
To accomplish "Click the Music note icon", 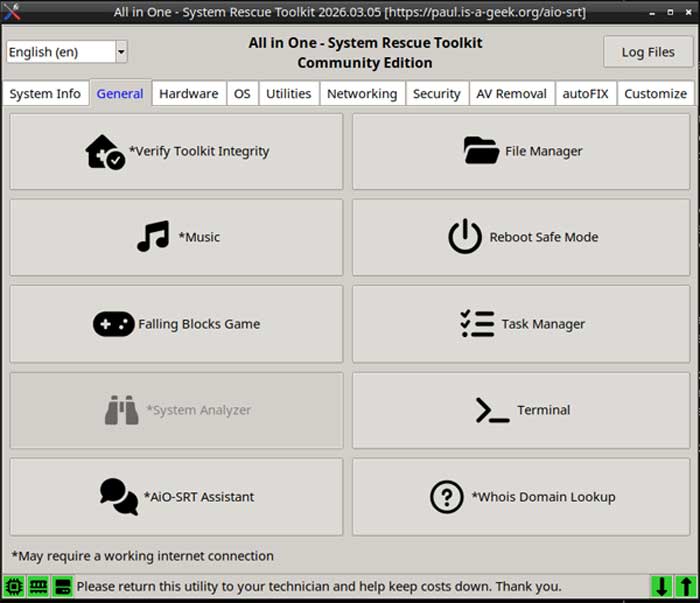I will click(x=153, y=237).
